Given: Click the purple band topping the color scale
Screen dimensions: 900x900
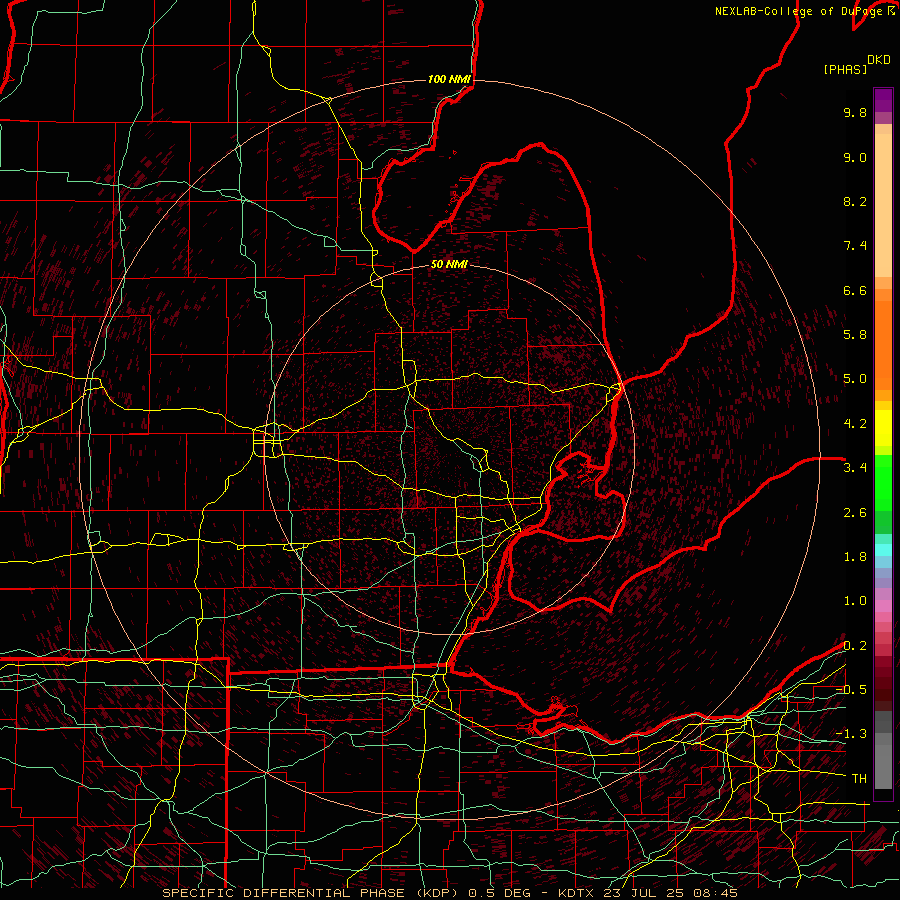Looking at the screenshot, I should click(x=883, y=100).
